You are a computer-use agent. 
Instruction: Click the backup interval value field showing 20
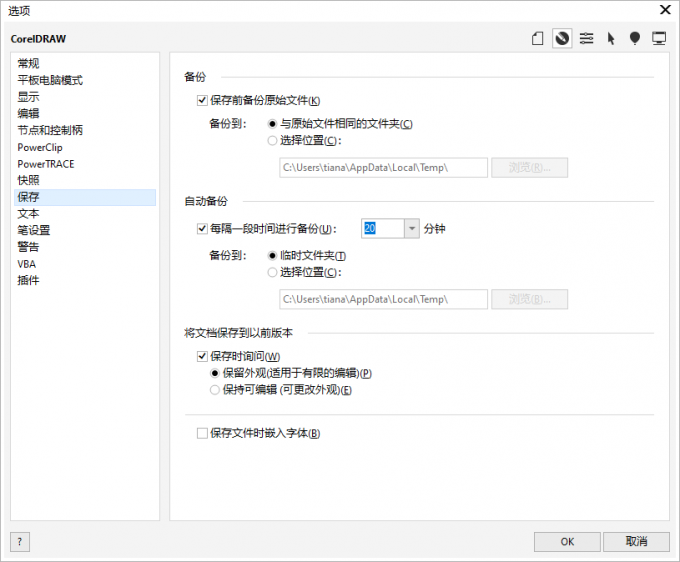click(x=382, y=228)
